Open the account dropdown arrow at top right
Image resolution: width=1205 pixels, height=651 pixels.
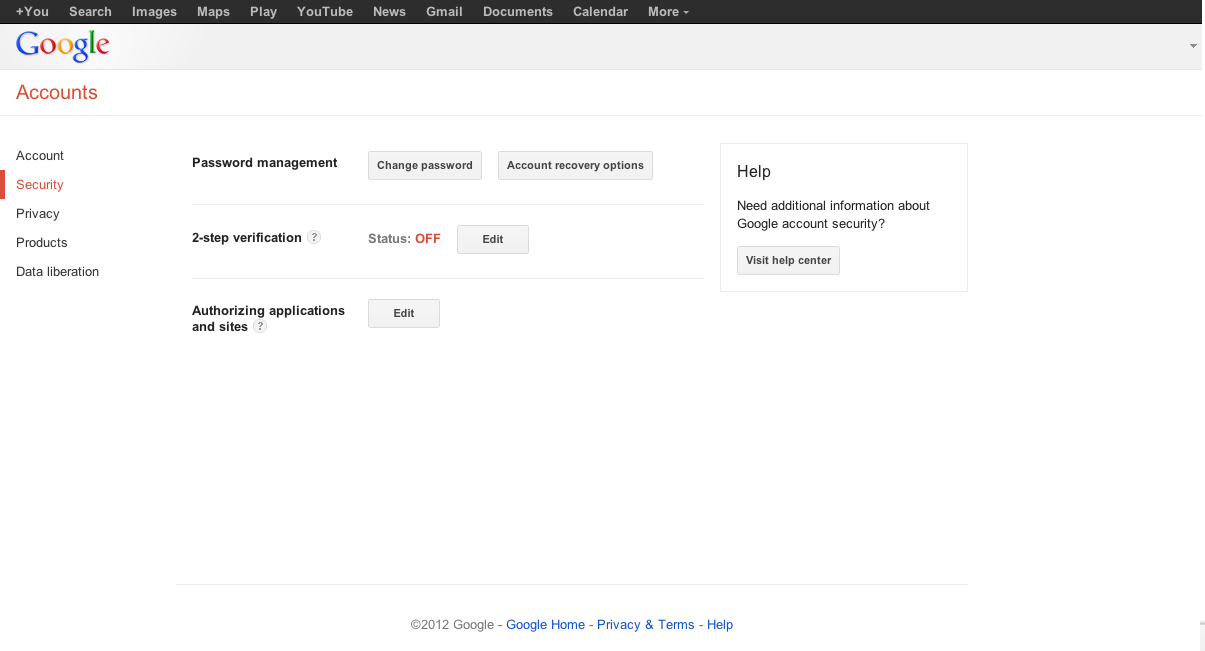click(1193, 46)
